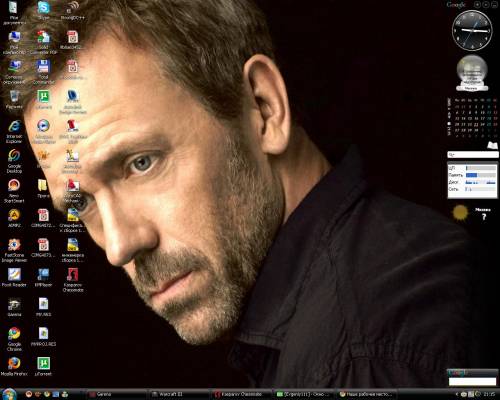Click the memory usage bar in system monitor
This screenshot has height=400, width=500.
coord(481,175)
